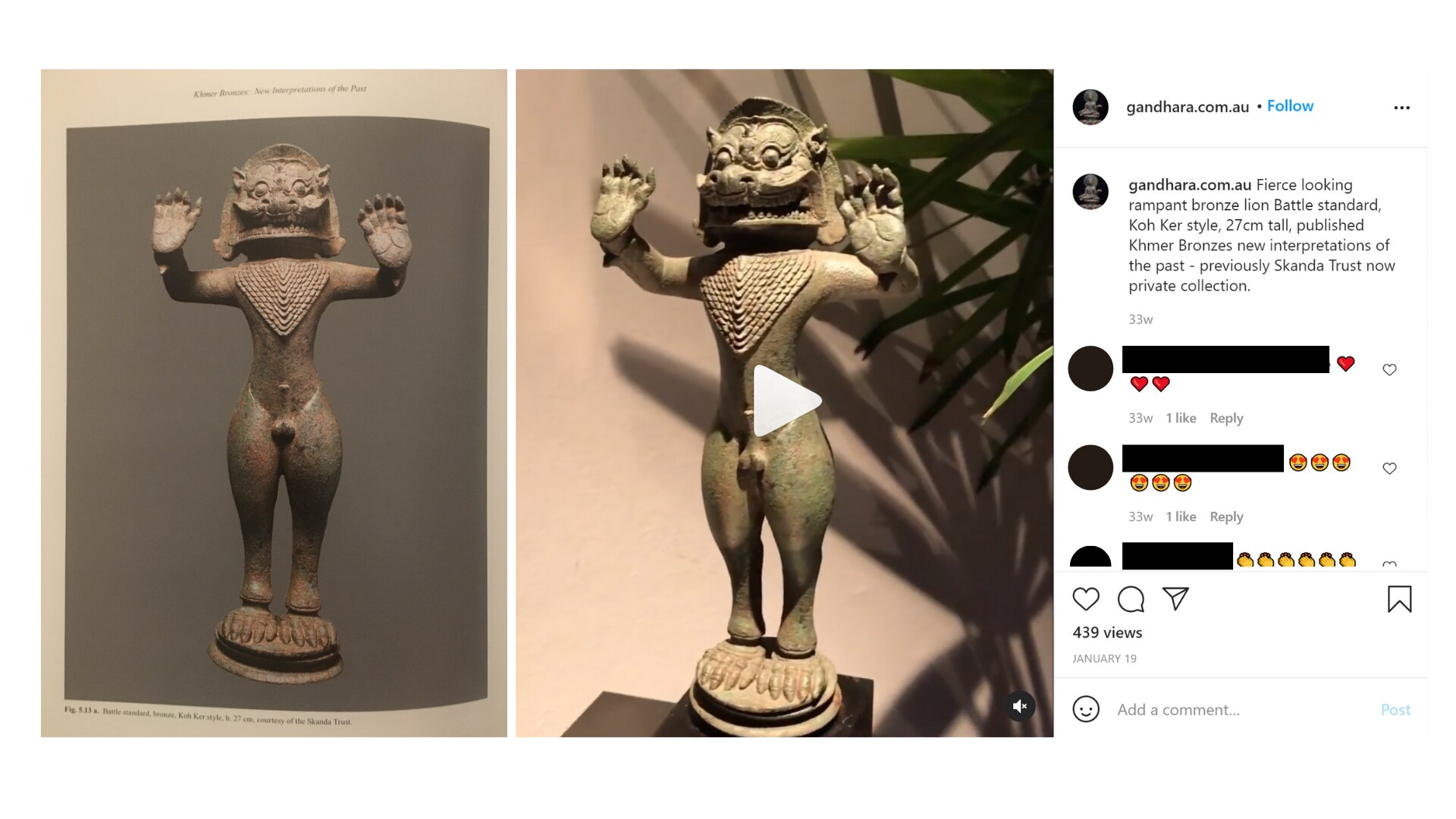1456x819 pixels.
Task: Unmute the video sound icon
Action: point(1020,706)
